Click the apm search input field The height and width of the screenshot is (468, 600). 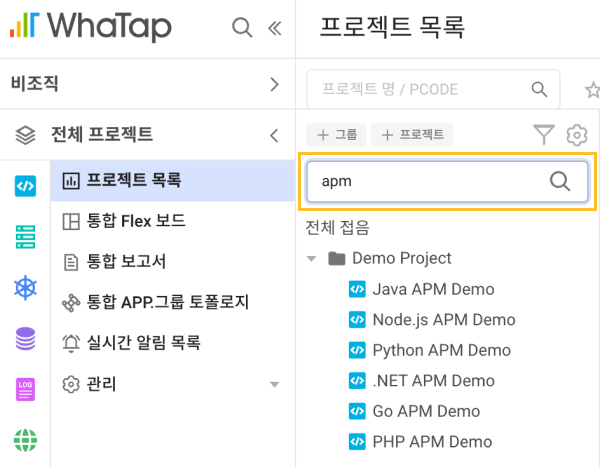click(447, 181)
